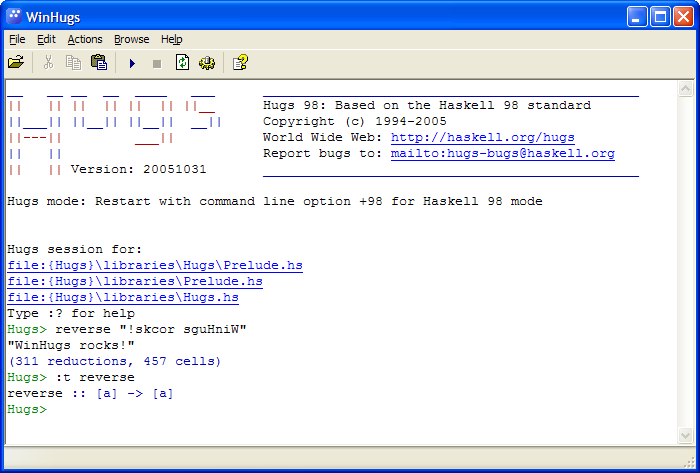This screenshot has width=700, height=473.
Task: Open the Actions menu
Action: pos(85,39)
